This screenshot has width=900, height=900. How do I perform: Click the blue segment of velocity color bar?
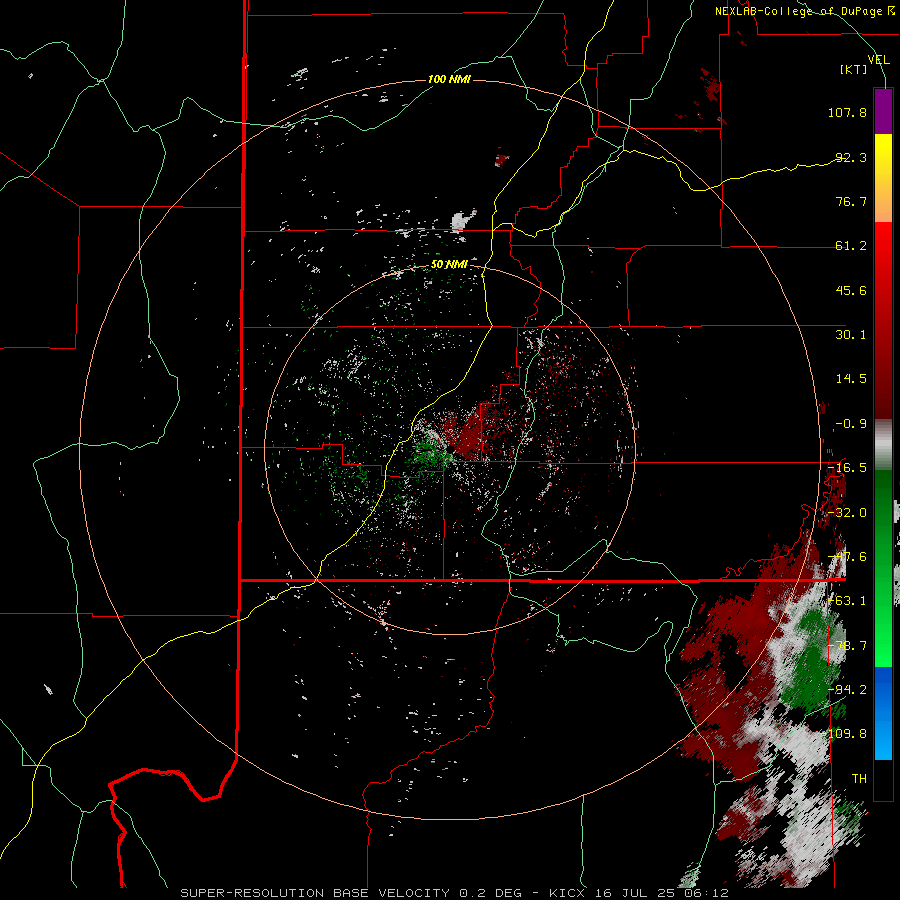[883, 713]
